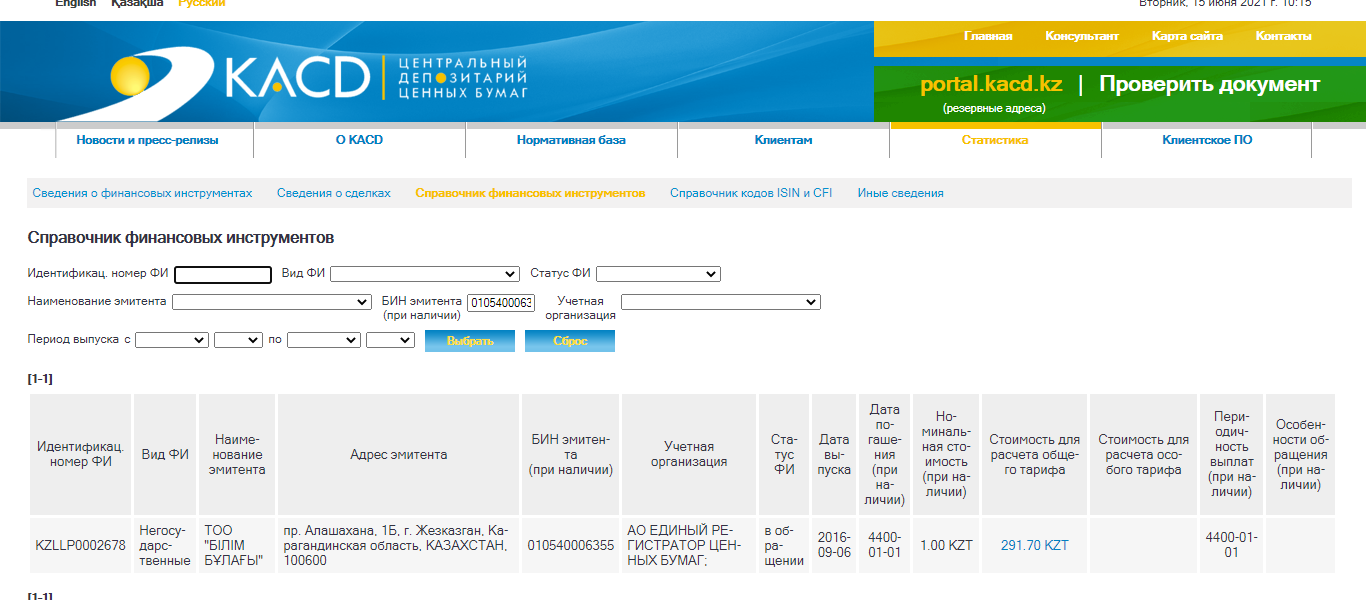Switch language to Қазақша
The width and height of the screenshot is (1366, 600).
pos(137,3)
